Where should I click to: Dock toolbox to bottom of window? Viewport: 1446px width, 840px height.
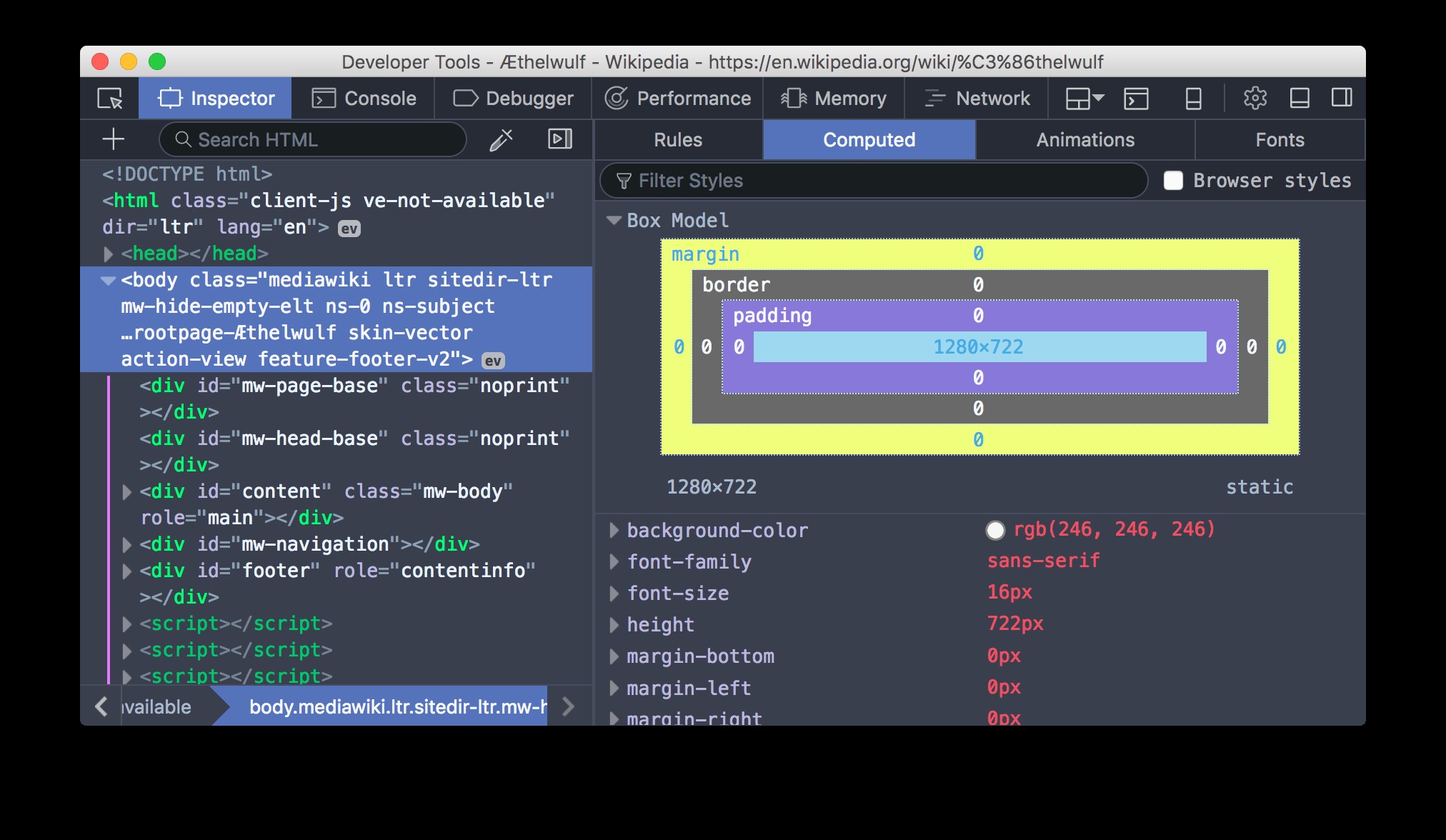(x=1299, y=98)
